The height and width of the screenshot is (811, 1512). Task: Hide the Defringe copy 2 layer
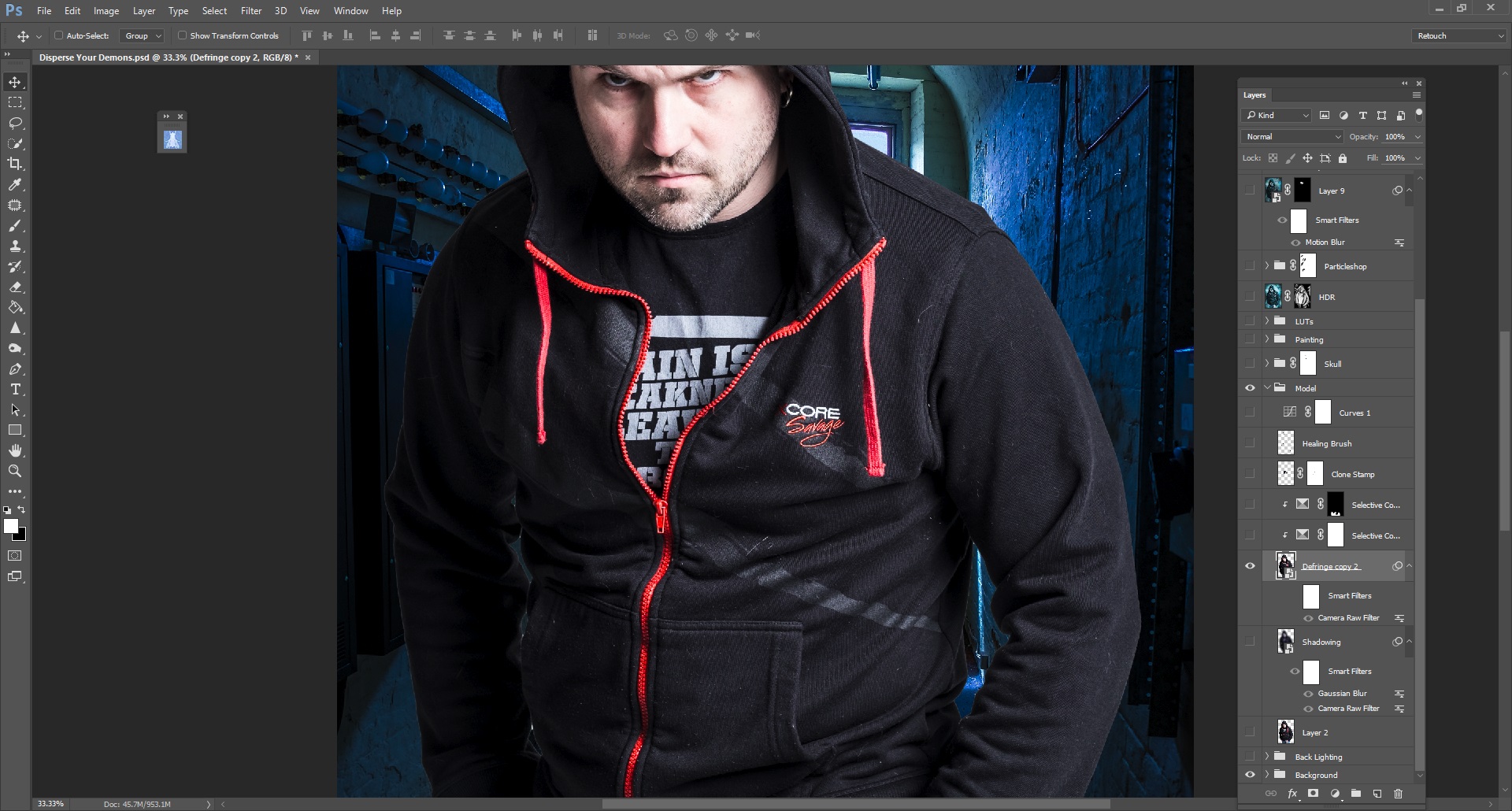pos(1250,566)
